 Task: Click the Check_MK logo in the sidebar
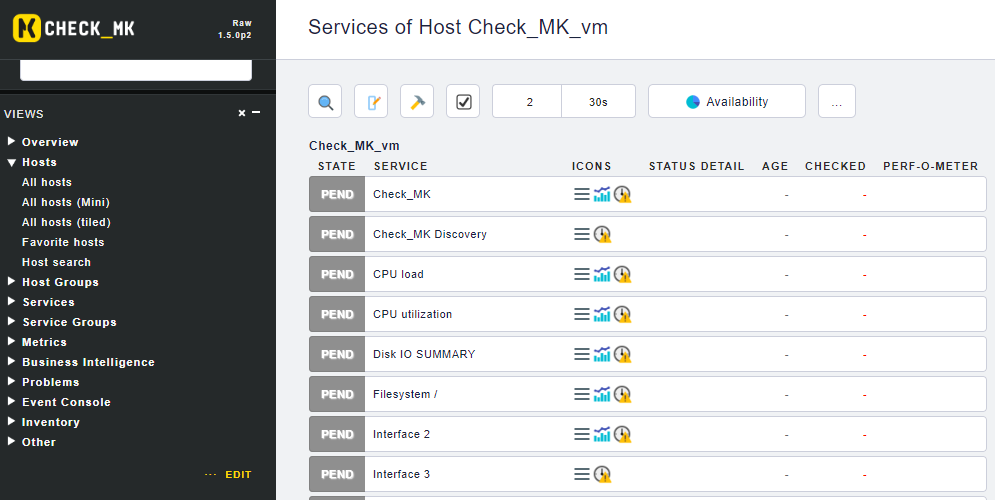pos(74,28)
